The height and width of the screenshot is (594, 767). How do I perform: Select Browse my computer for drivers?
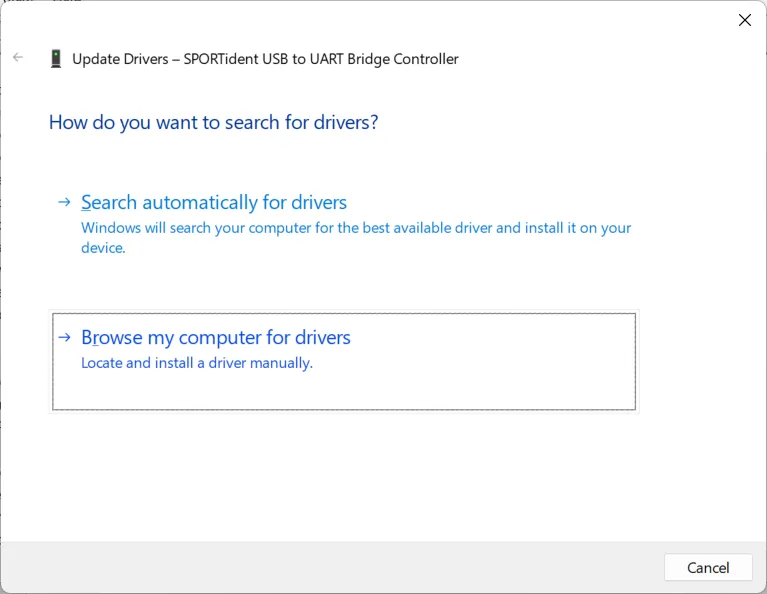click(x=216, y=337)
